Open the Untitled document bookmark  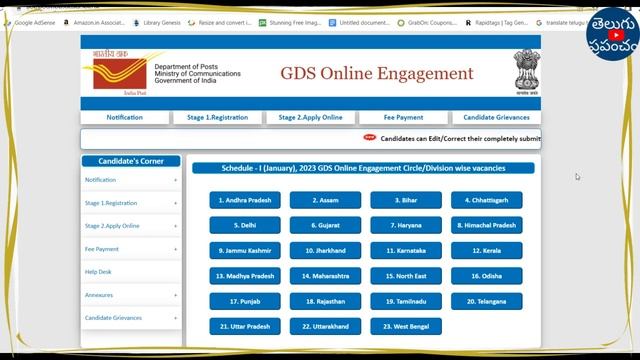360,23
